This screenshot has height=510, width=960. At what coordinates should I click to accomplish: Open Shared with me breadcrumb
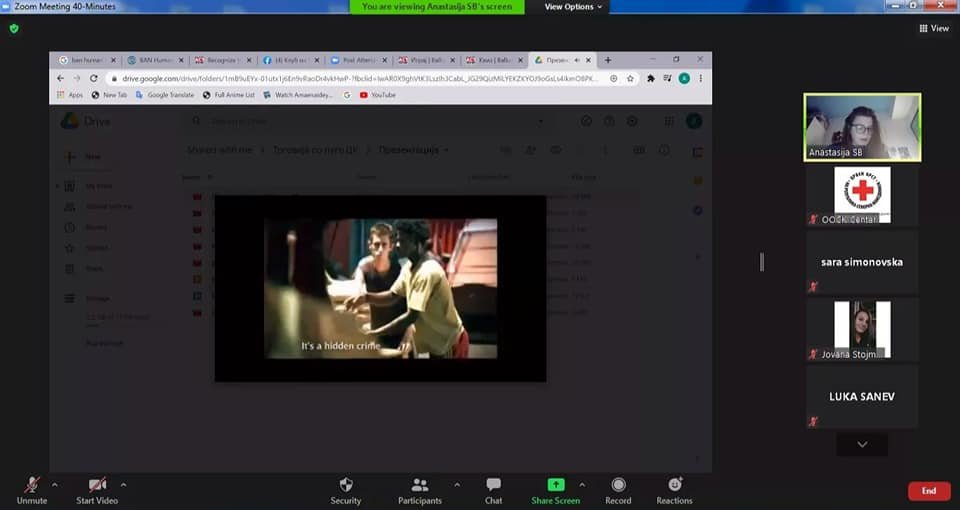pyautogui.click(x=219, y=149)
